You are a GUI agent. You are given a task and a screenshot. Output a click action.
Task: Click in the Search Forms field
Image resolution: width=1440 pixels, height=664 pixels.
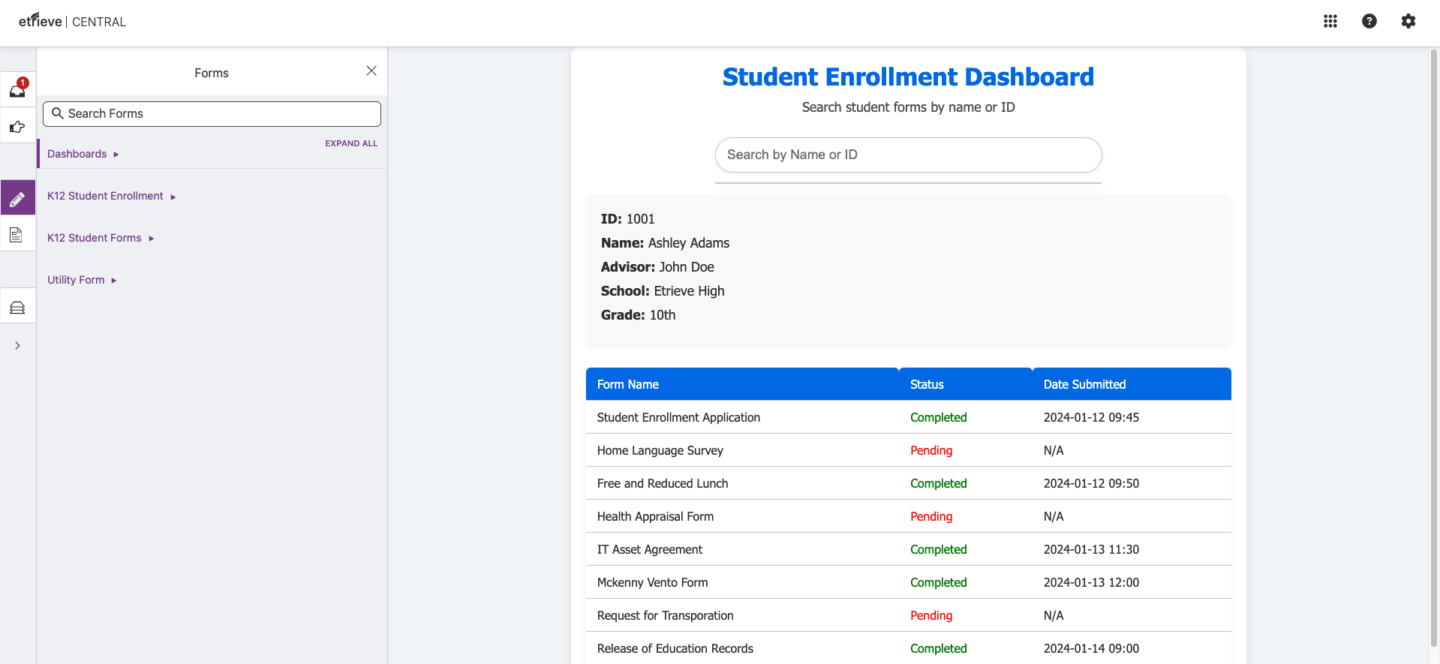point(211,113)
